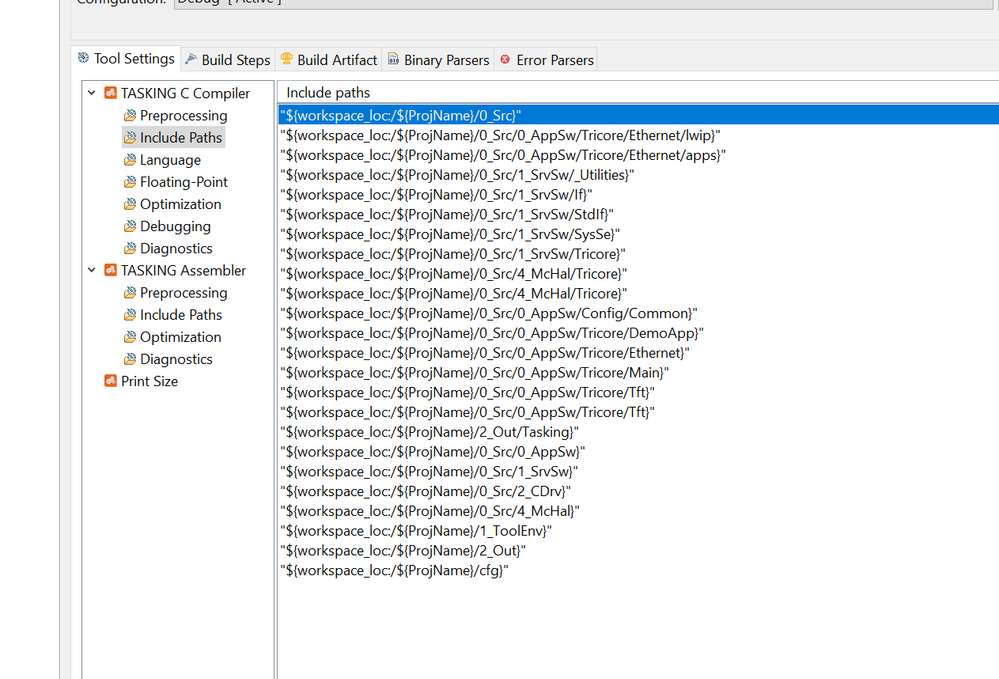Open compiler Optimization settings
Image resolution: width=999 pixels, height=679 pixels.
coord(180,204)
